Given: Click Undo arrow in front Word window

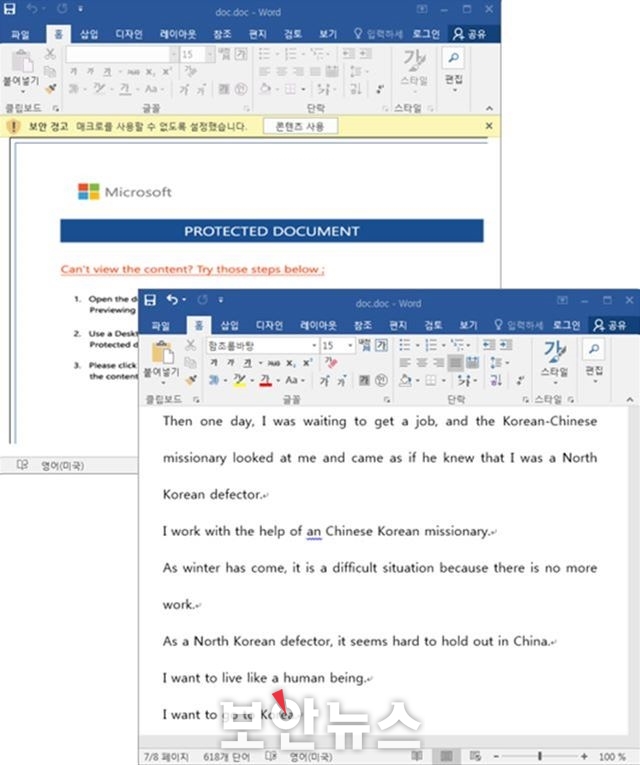Looking at the screenshot, I should pyautogui.click(x=172, y=299).
